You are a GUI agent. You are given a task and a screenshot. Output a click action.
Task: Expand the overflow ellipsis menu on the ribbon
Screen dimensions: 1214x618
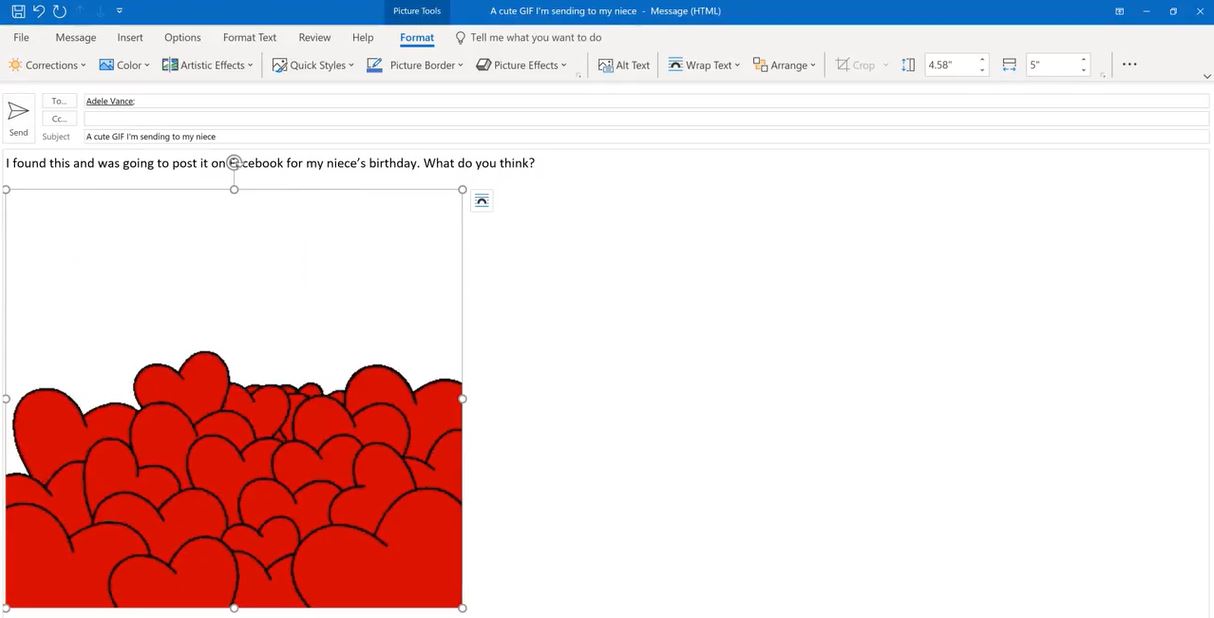[x=1129, y=63]
